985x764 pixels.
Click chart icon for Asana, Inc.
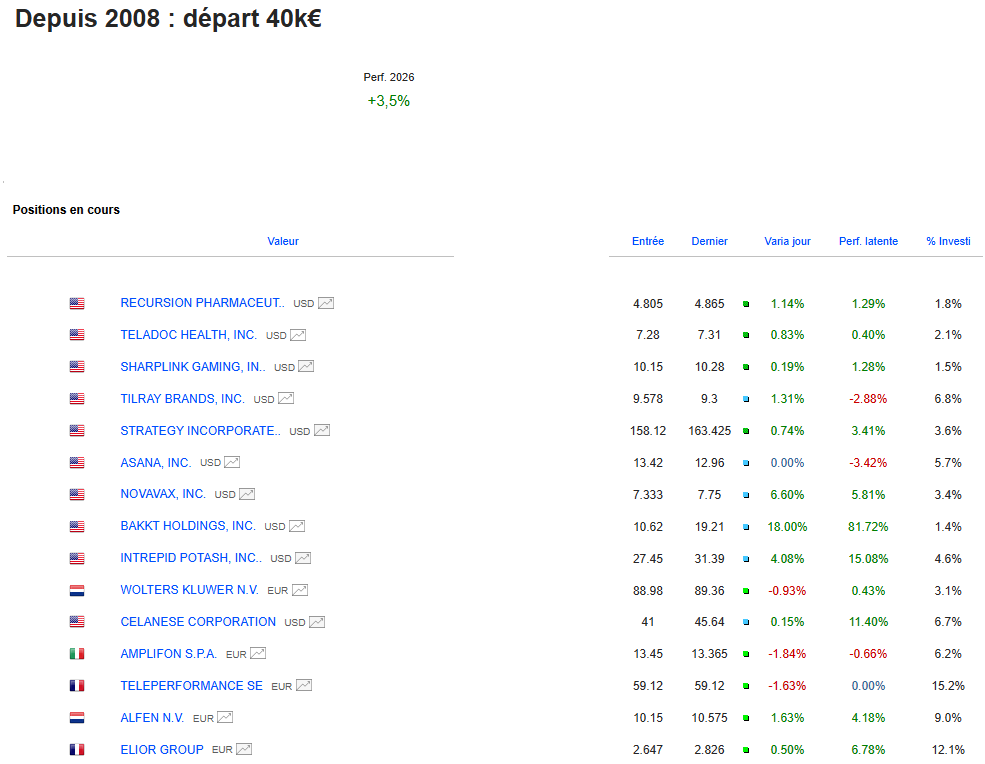[x=232, y=463]
